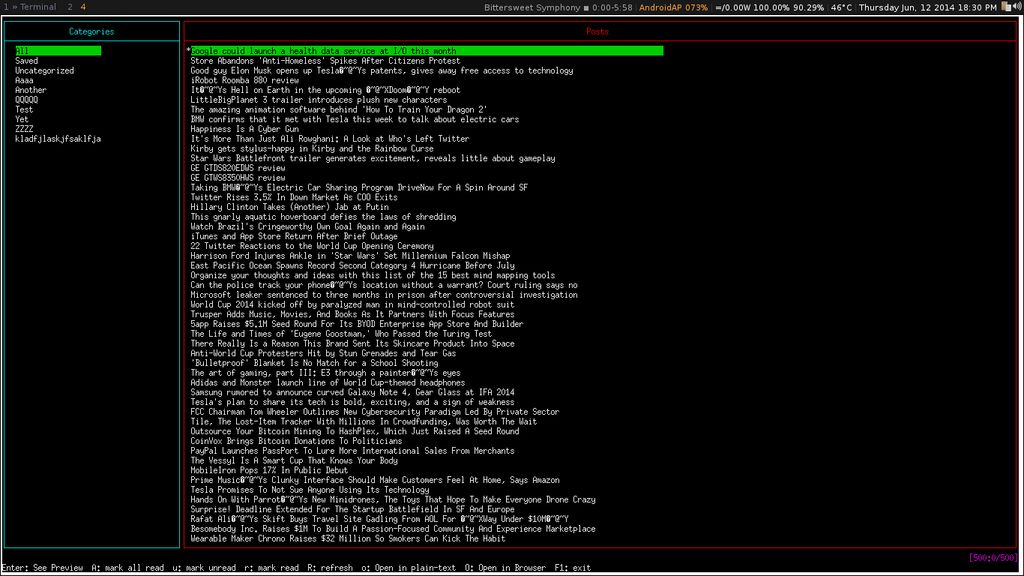
Task: Select post 'Trusper Adds Music, Movies, And Books'
Action: click(352, 315)
